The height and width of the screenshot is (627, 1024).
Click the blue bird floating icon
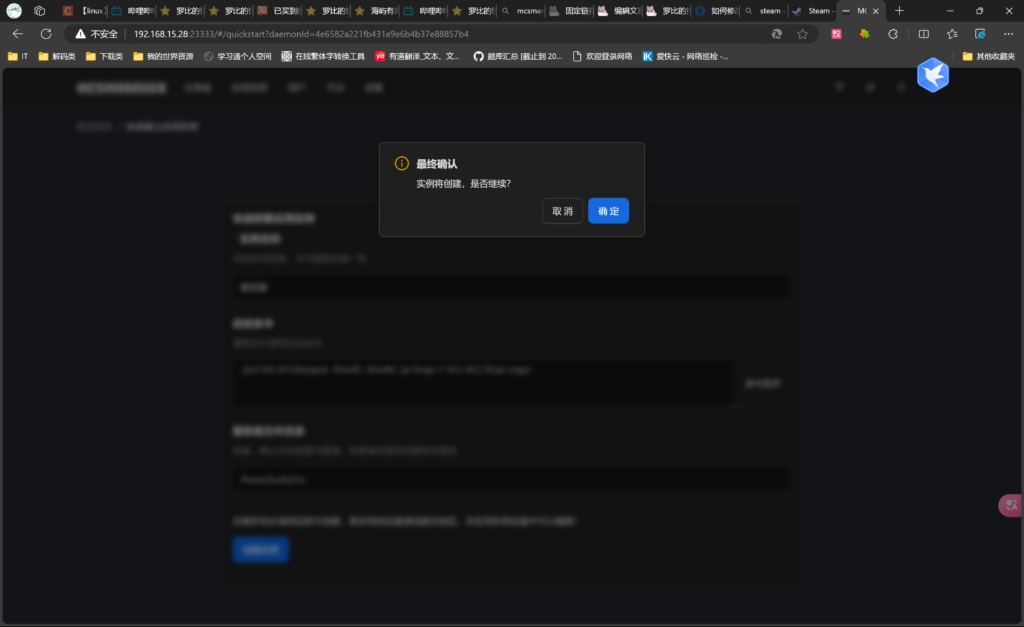(x=932, y=75)
